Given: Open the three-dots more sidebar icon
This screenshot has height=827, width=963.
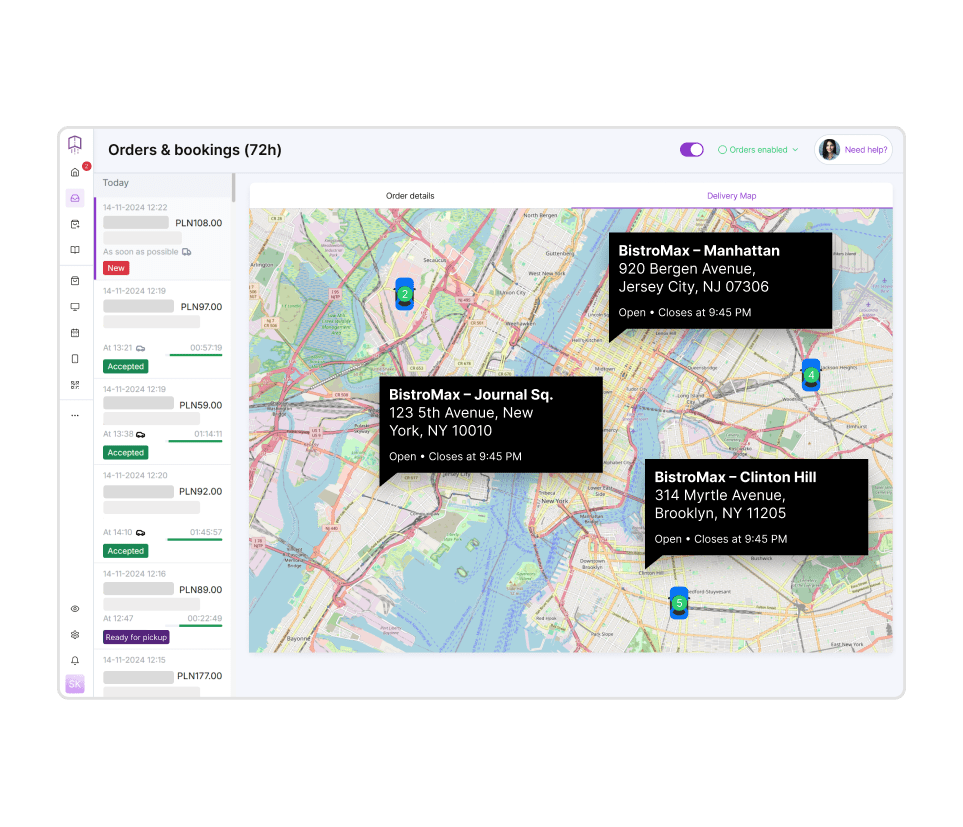Looking at the screenshot, I should (x=75, y=416).
